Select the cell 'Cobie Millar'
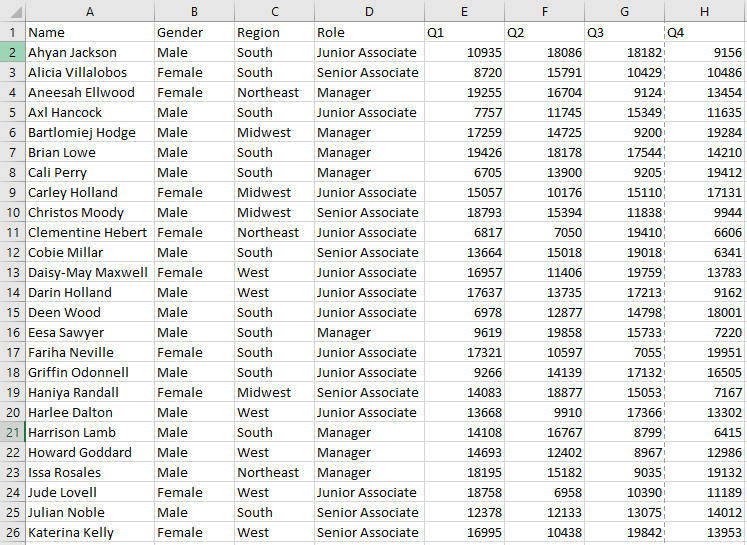 point(90,252)
